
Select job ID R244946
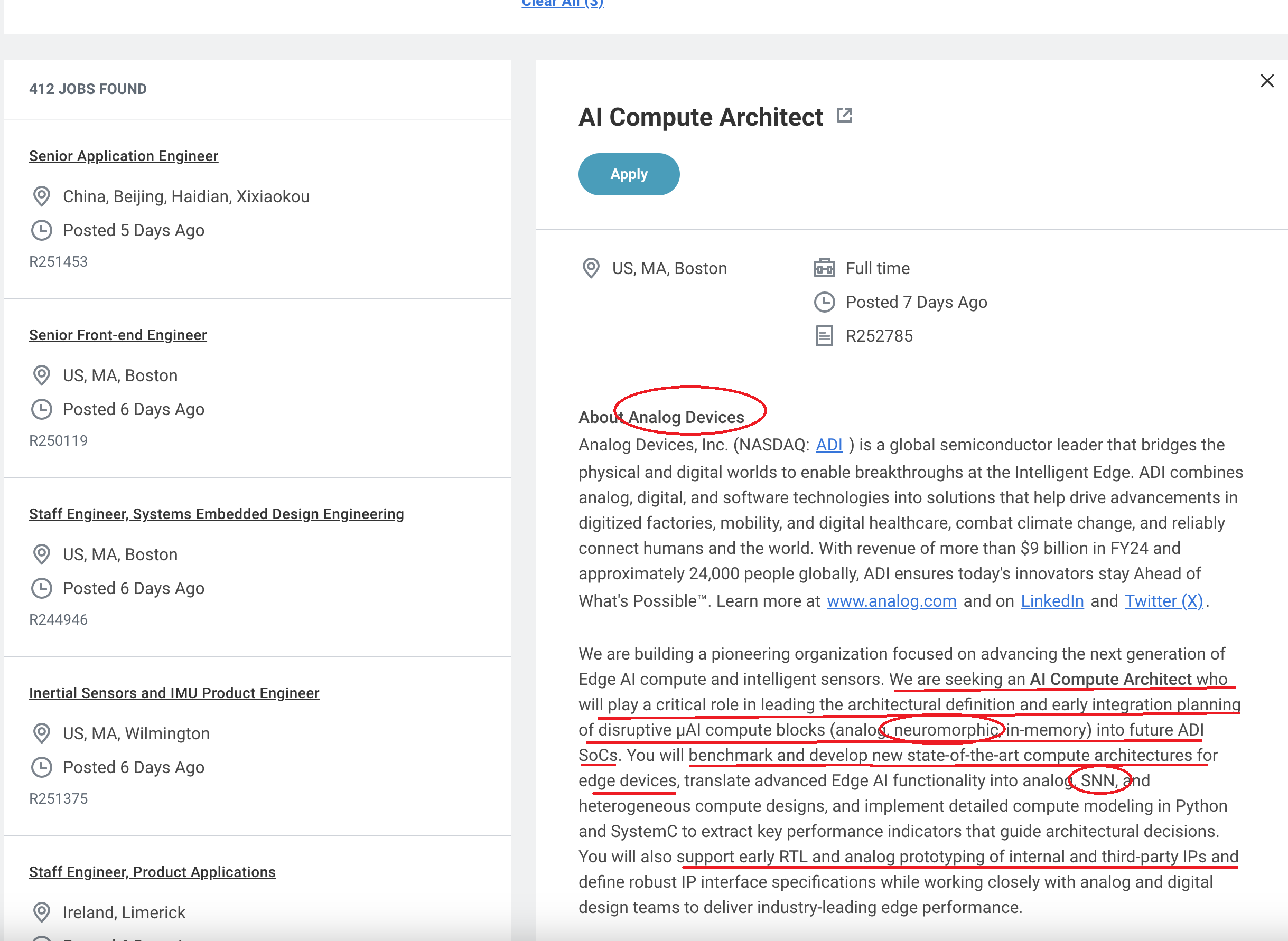pyautogui.click(x=58, y=619)
